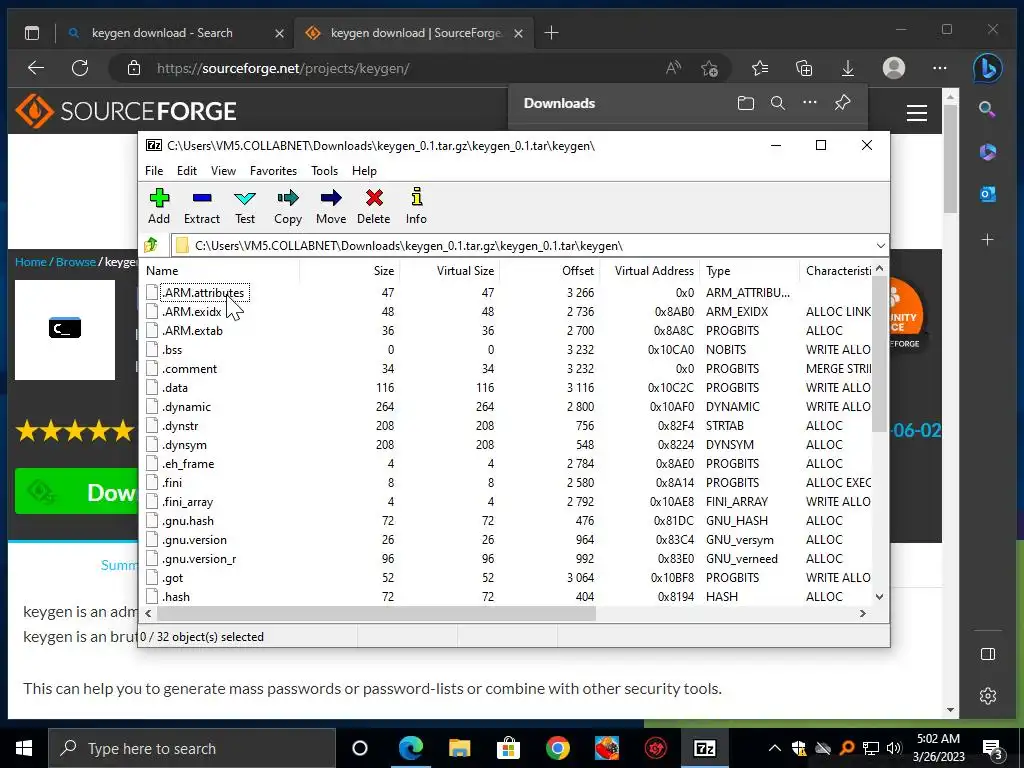Open Outlook icon in Edge sidebar
Screen dimensions: 1024x768
(987, 194)
